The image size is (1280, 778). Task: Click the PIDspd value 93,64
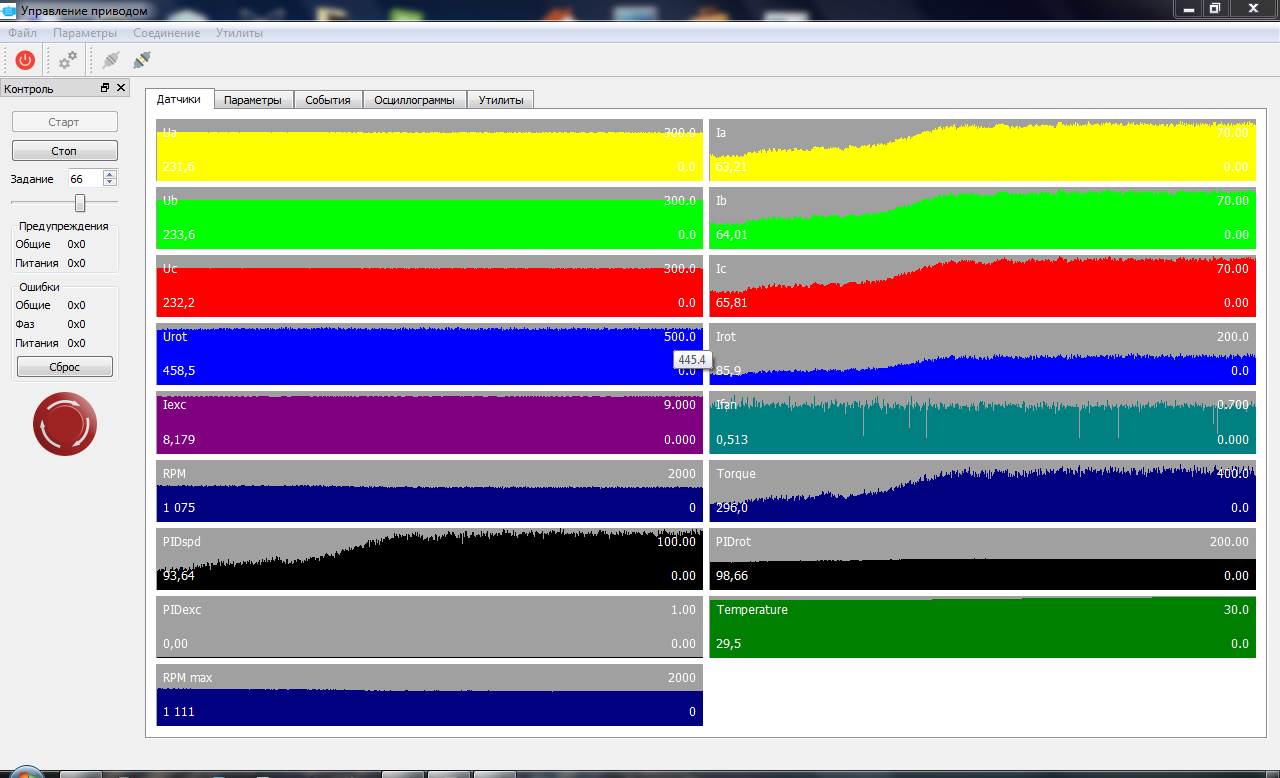tap(178, 575)
